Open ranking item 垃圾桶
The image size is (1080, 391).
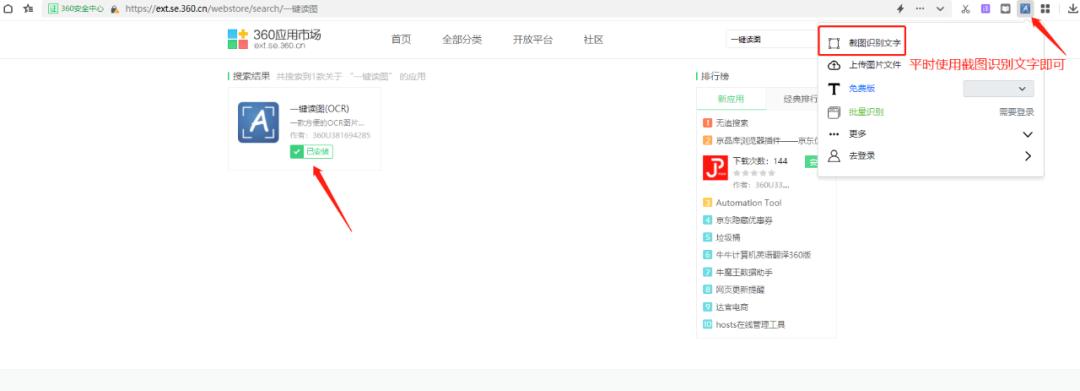[728, 237]
